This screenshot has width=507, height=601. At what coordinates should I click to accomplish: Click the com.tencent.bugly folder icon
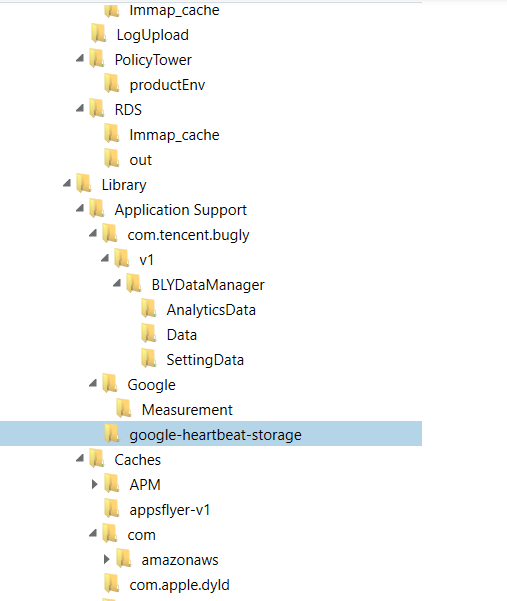click(x=110, y=233)
